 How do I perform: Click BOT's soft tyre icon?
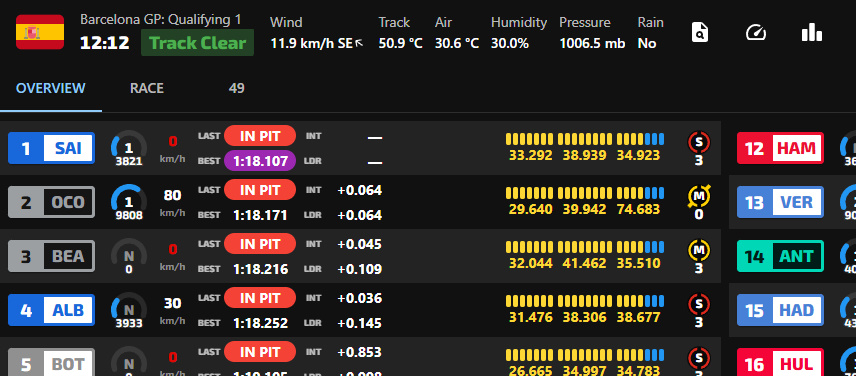pos(699,358)
